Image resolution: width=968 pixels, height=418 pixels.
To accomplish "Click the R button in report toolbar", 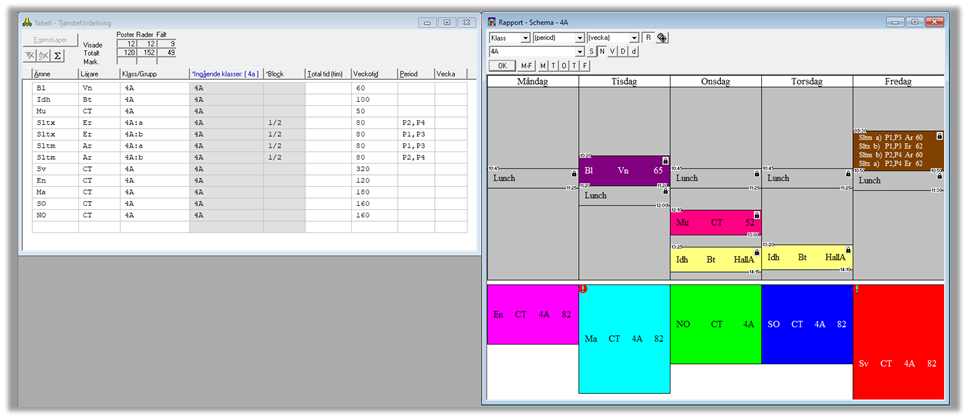I will point(647,38).
